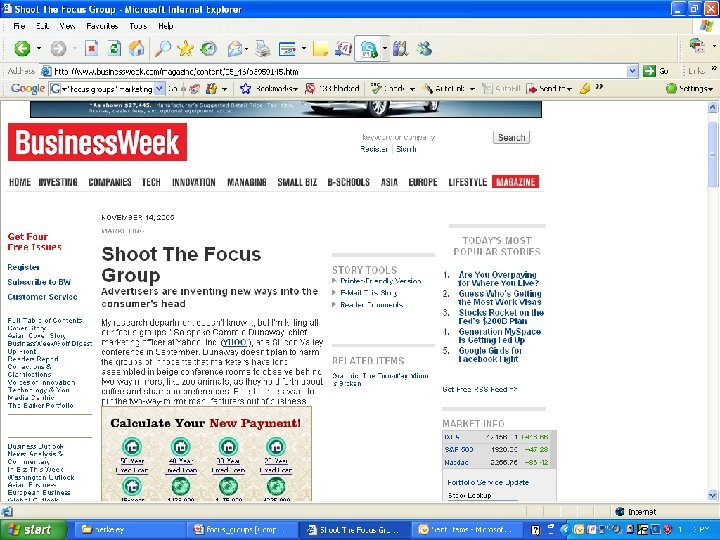Click the Messenger toolbar icon
Viewport: 720px width, 540px height.
coord(424,48)
